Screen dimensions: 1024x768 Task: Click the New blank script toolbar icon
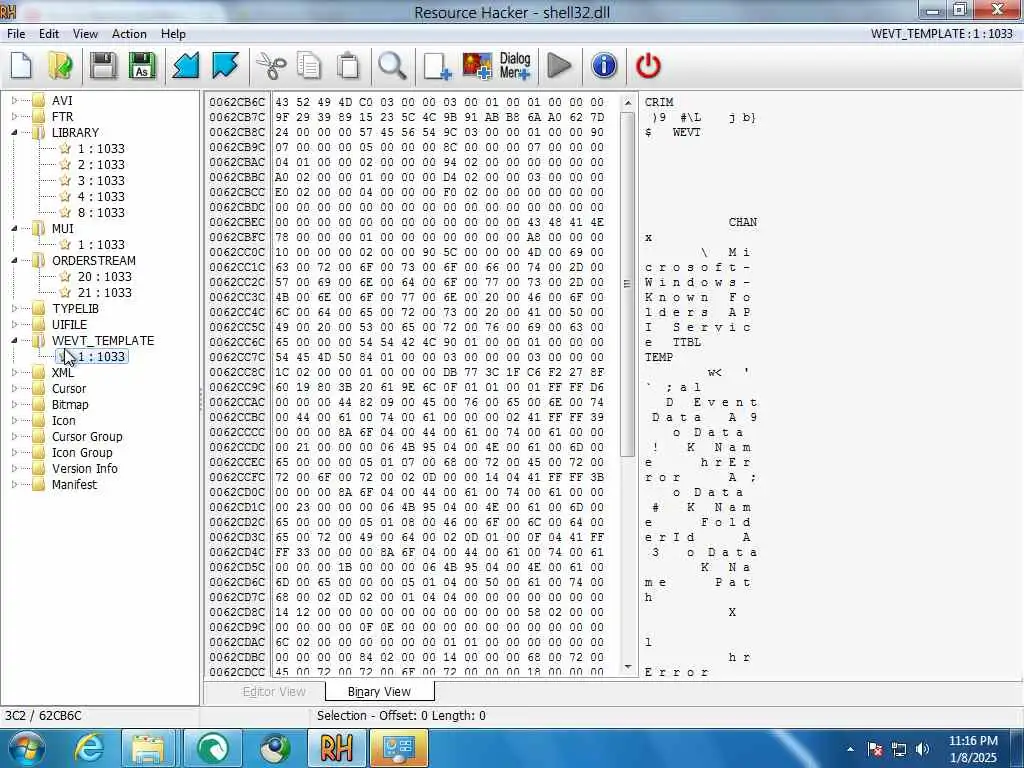[21, 66]
